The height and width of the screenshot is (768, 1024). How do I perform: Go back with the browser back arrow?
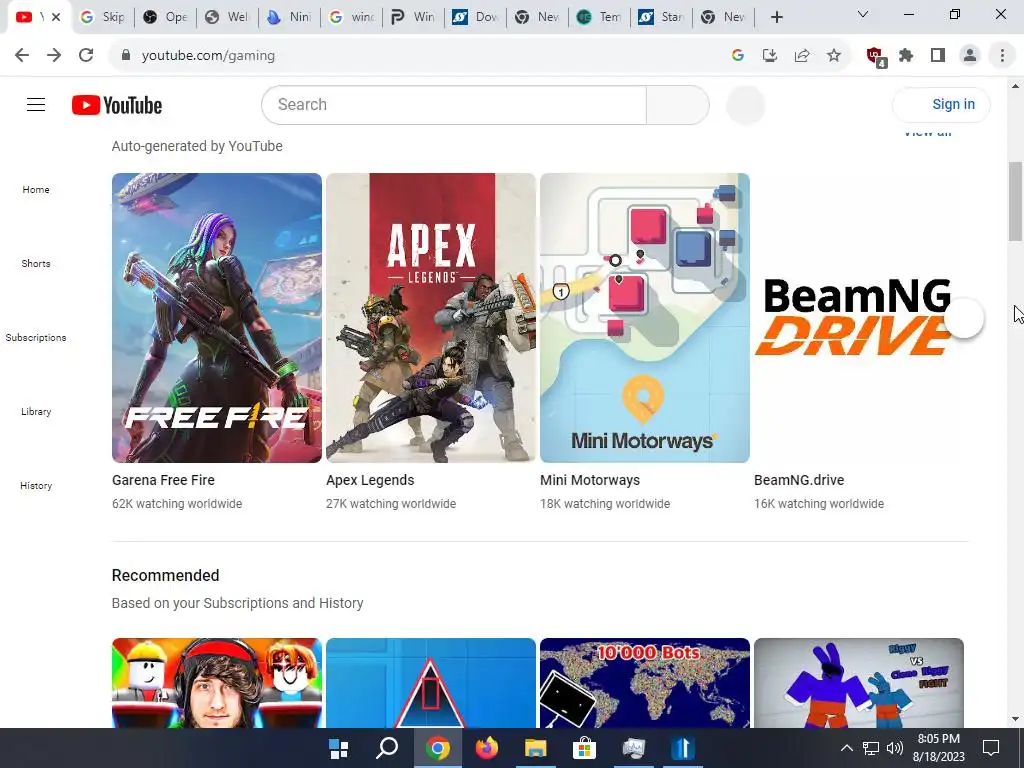(22, 56)
